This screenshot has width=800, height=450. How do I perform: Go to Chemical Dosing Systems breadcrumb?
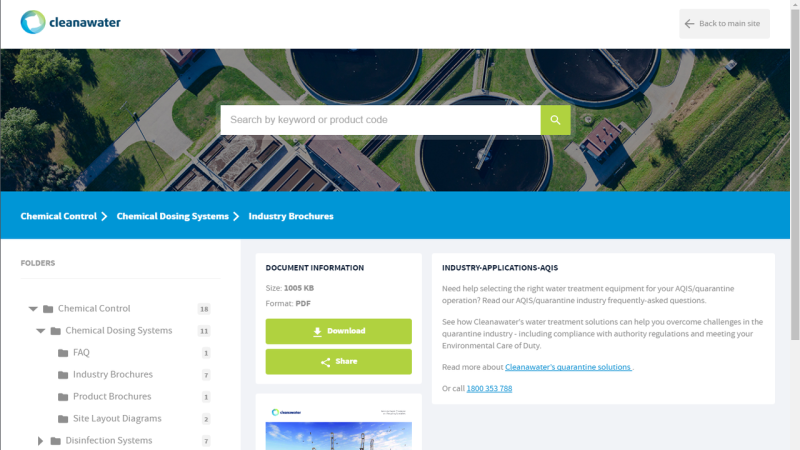(172, 216)
